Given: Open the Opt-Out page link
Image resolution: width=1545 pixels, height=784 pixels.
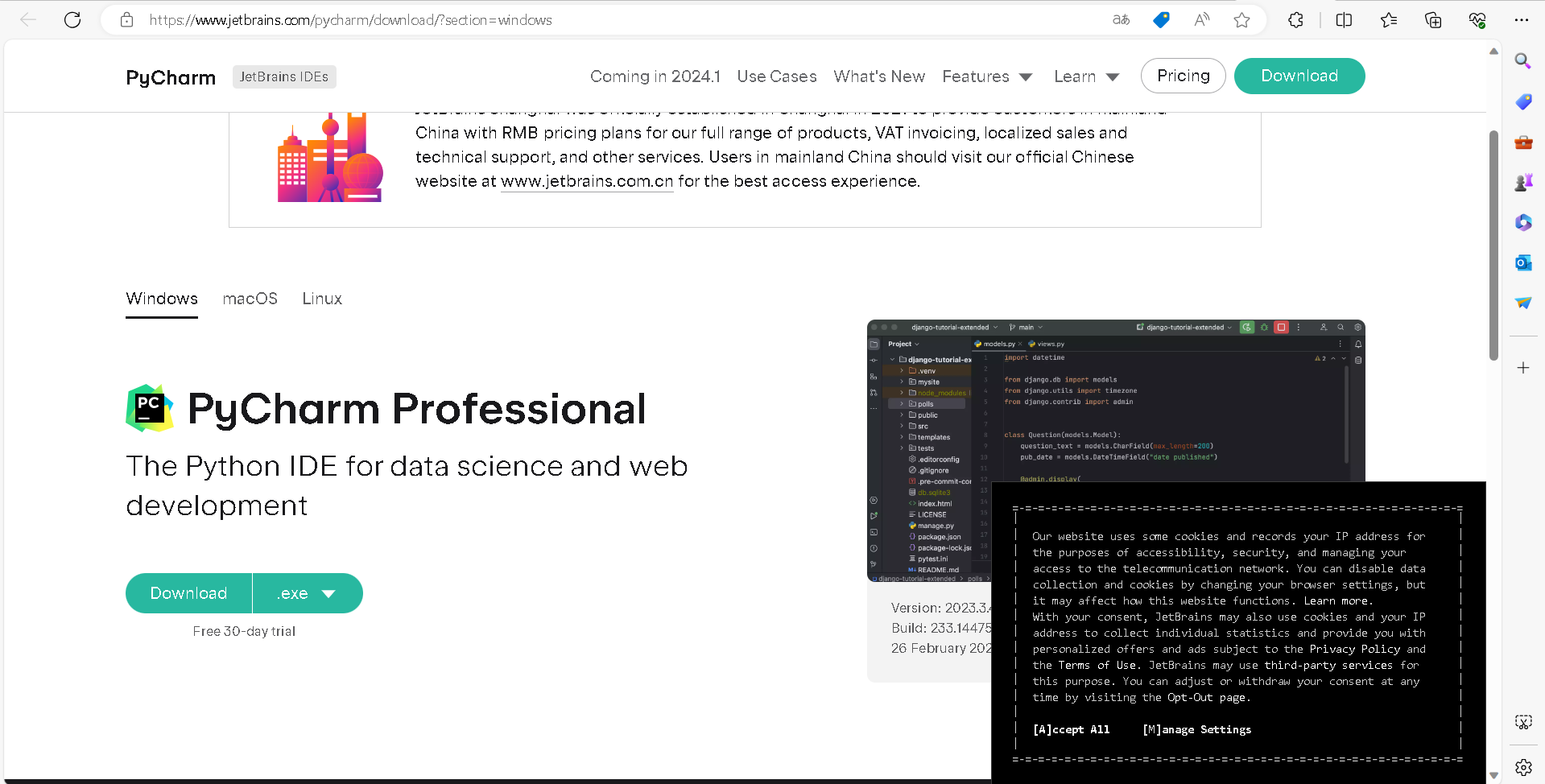Looking at the screenshot, I should pos(1206,697).
